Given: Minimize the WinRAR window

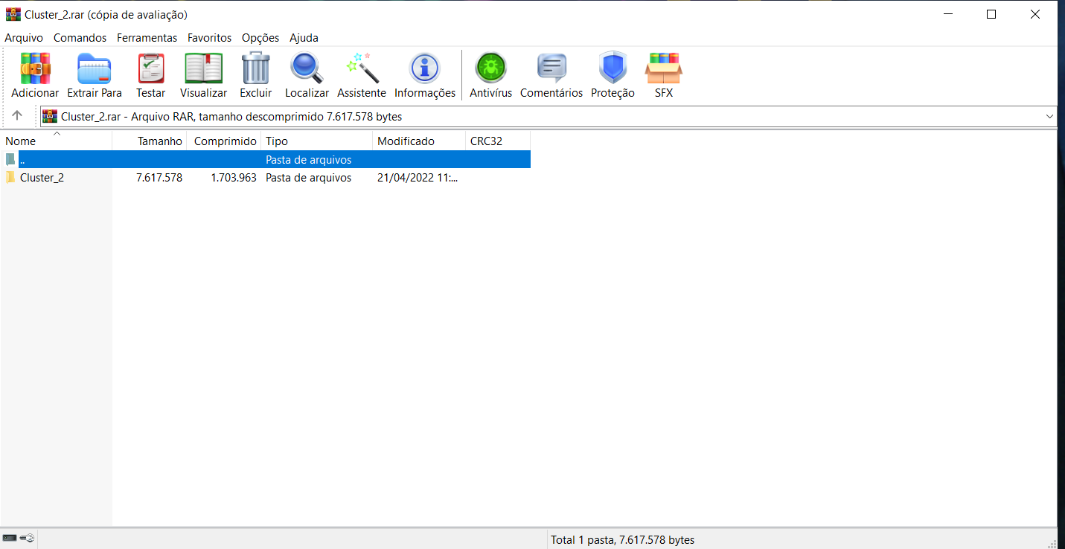Looking at the screenshot, I should point(948,14).
